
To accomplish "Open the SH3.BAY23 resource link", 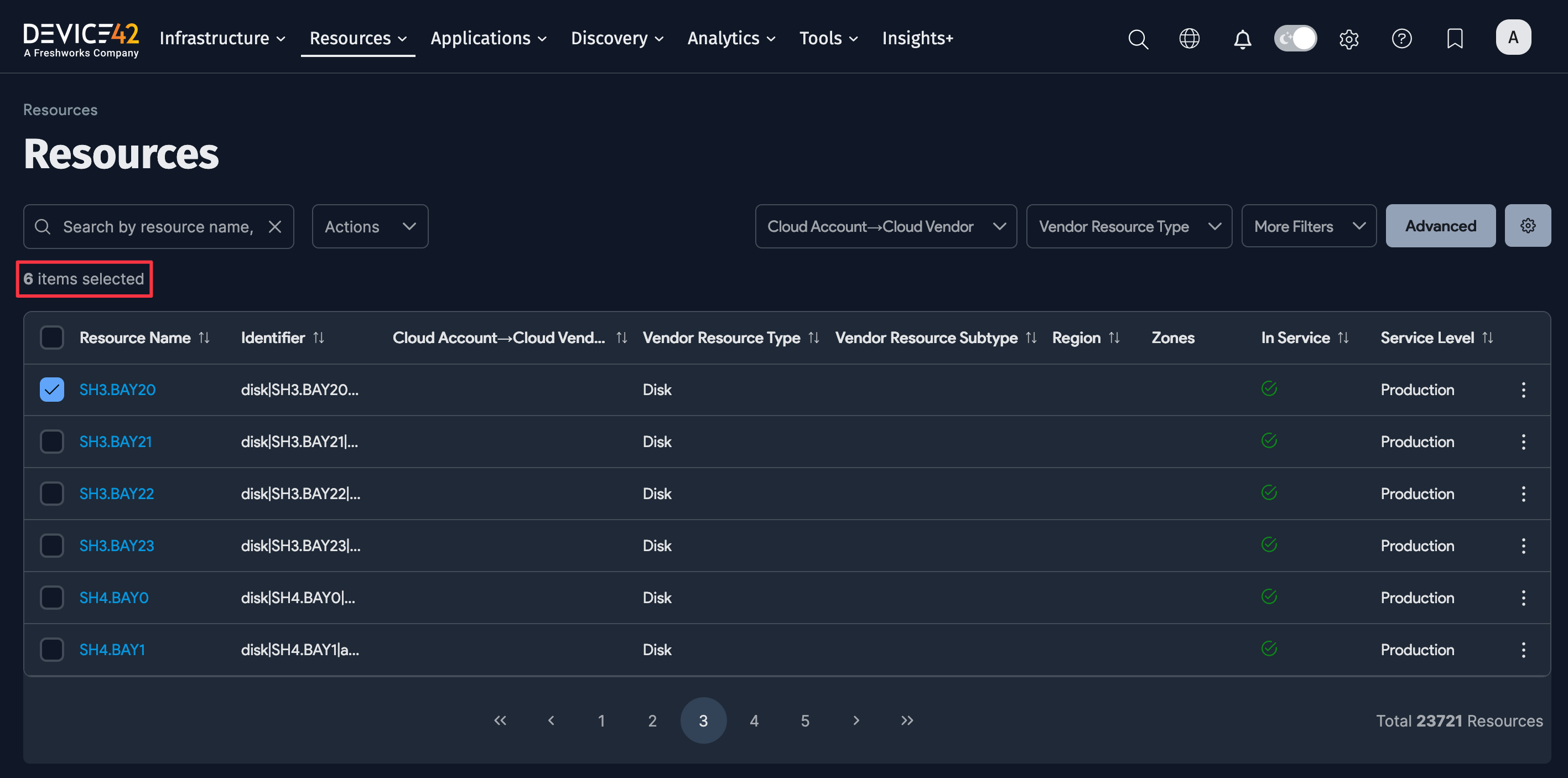I will click(116, 546).
